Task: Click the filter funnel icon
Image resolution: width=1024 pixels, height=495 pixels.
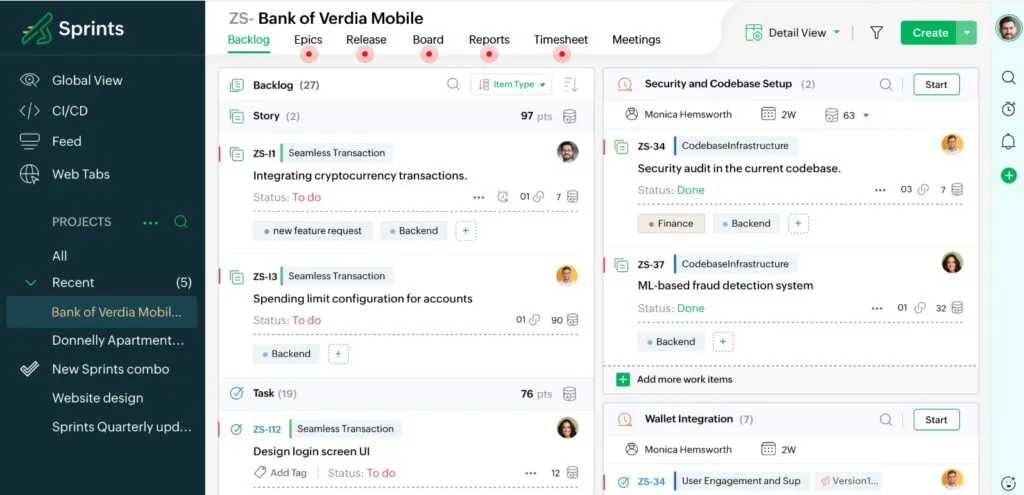Action: (x=876, y=33)
